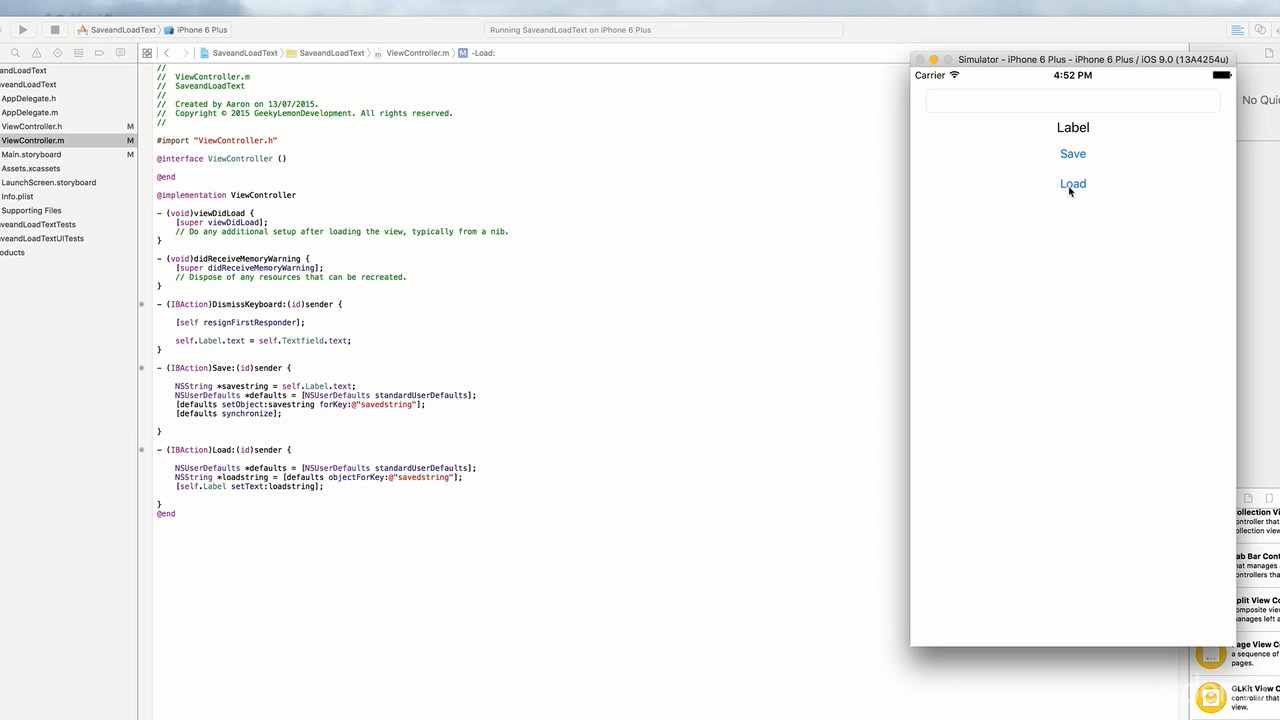Viewport: 1280px width, 720px height.
Task: Open SaveandLoadText project in jump bar
Action: coord(238,53)
